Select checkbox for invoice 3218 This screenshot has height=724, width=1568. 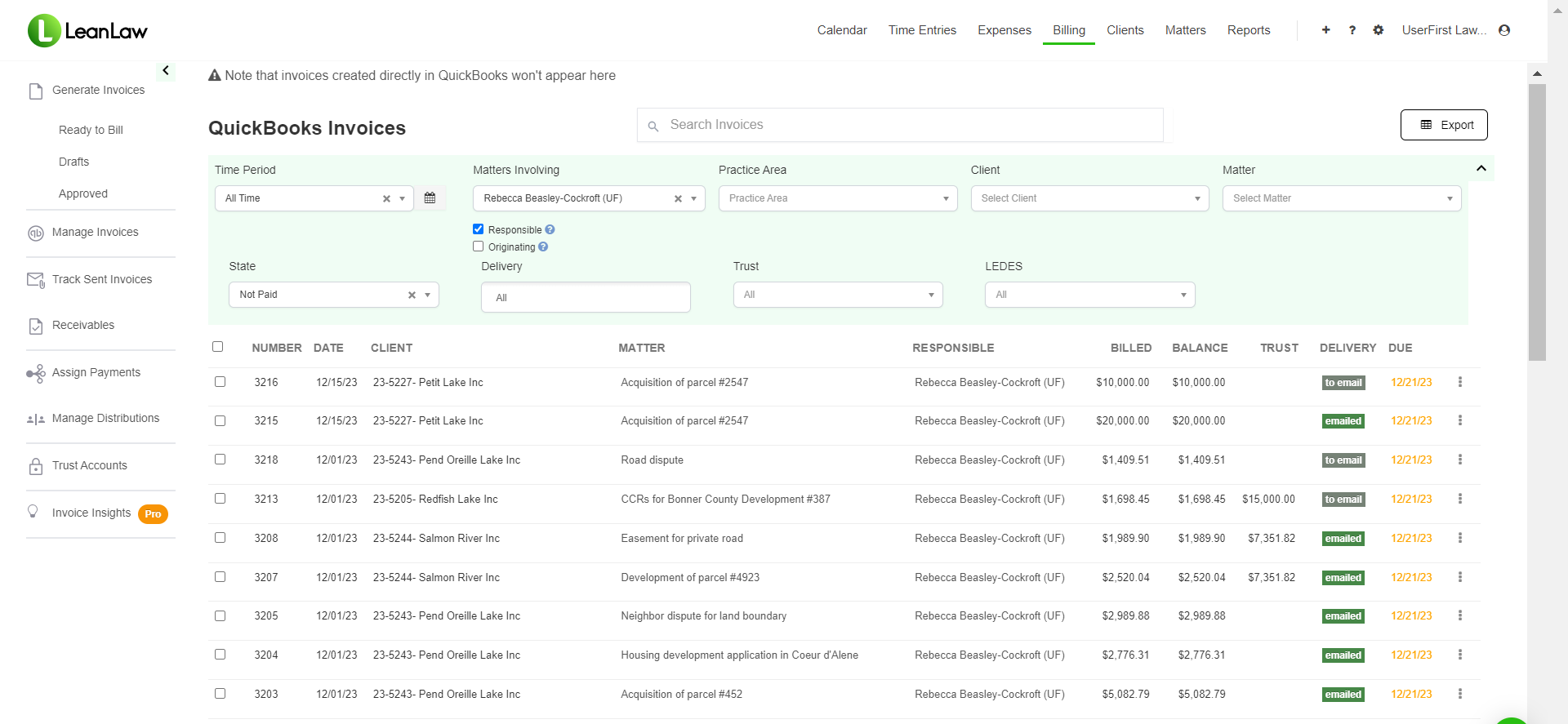pos(220,460)
